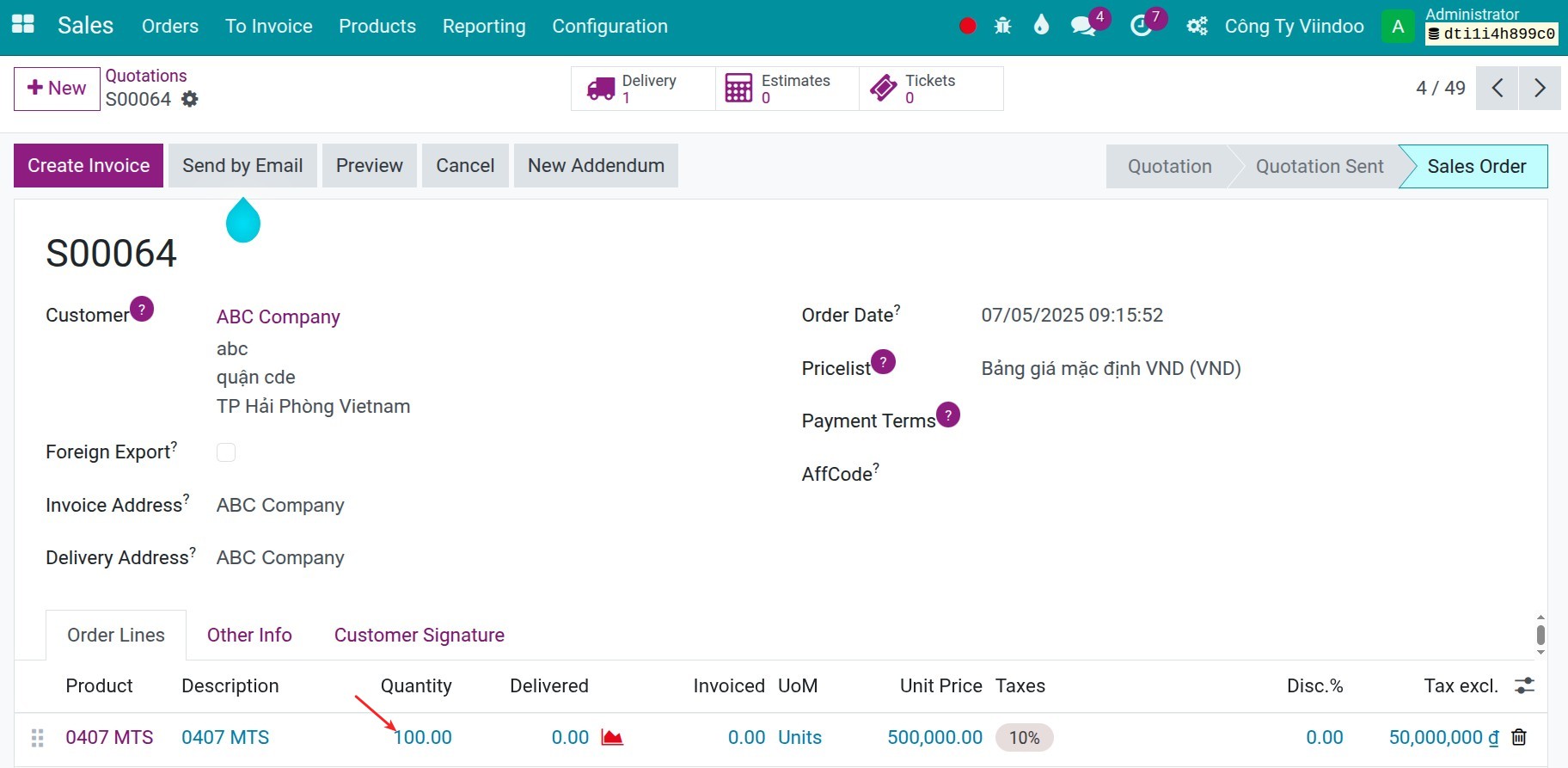Open the main apps grid menu
1568x768 pixels.
tap(23, 25)
